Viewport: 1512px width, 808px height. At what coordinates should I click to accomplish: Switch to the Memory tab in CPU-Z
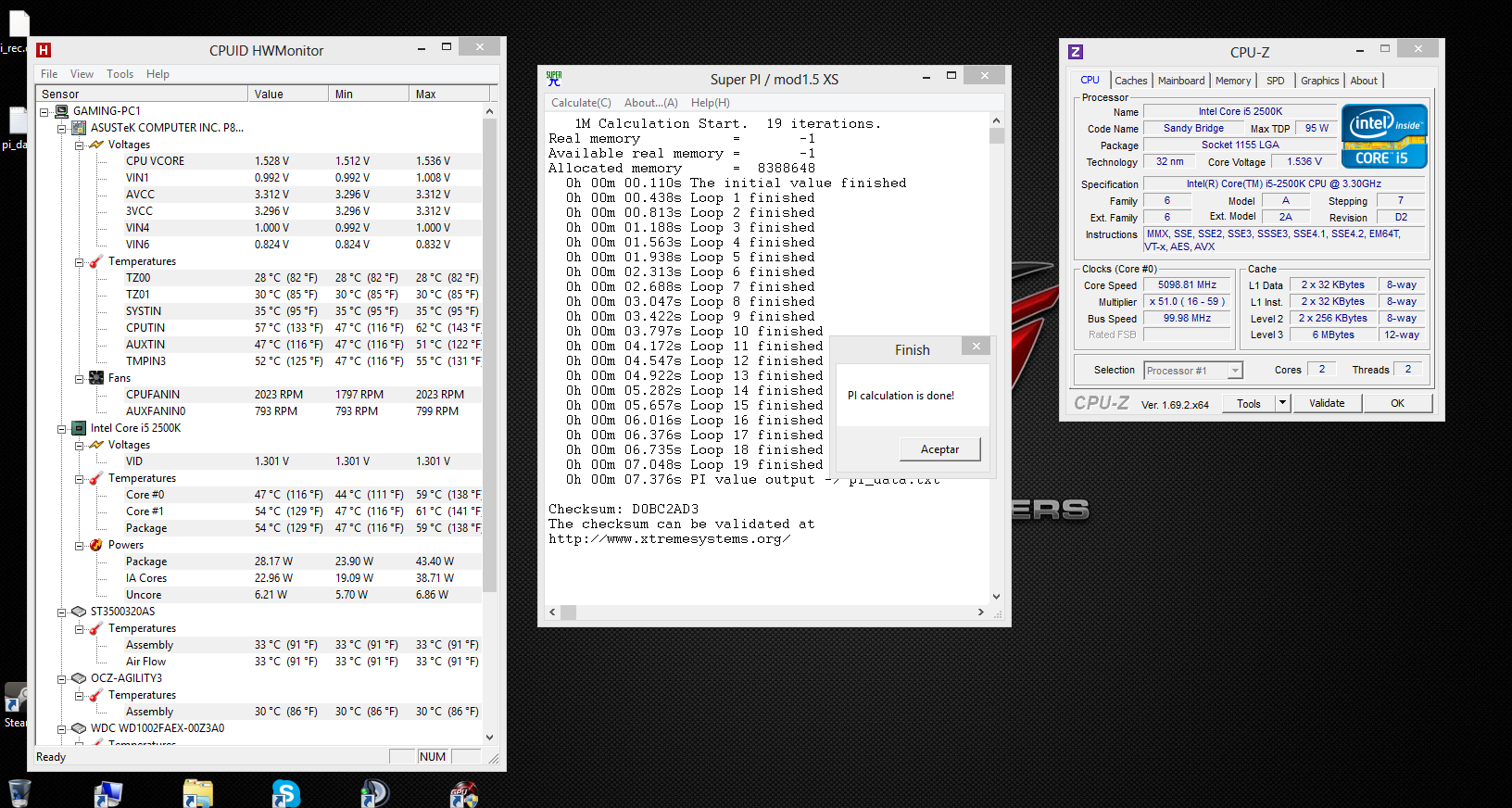[x=1232, y=81]
